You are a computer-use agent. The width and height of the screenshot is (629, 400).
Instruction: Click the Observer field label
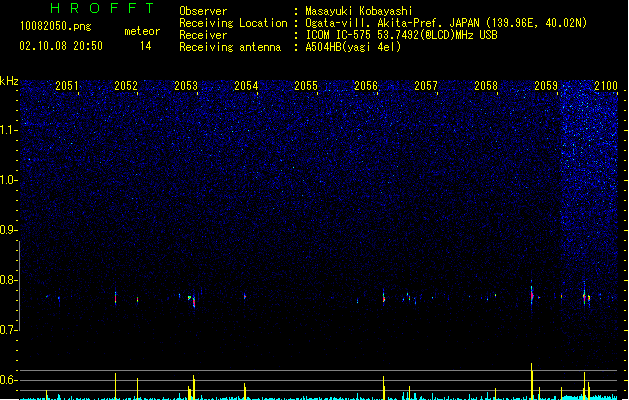pyautogui.click(x=203, y=11)
